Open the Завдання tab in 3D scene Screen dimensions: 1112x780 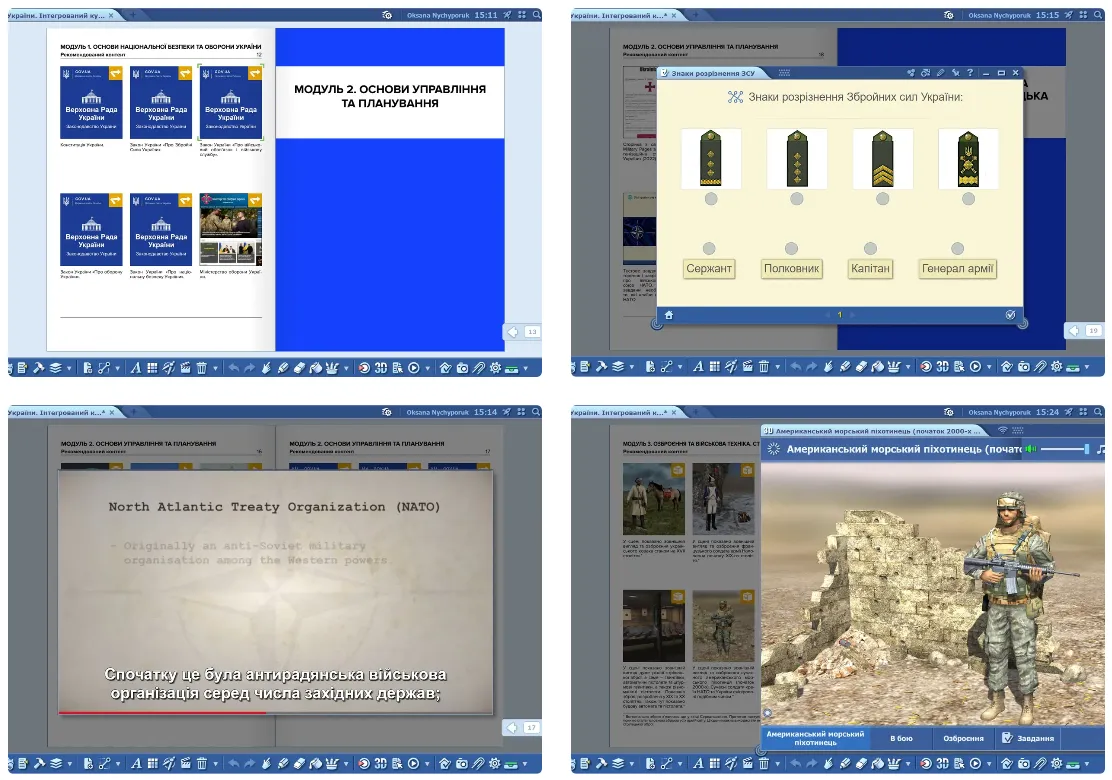[1028, 738]
